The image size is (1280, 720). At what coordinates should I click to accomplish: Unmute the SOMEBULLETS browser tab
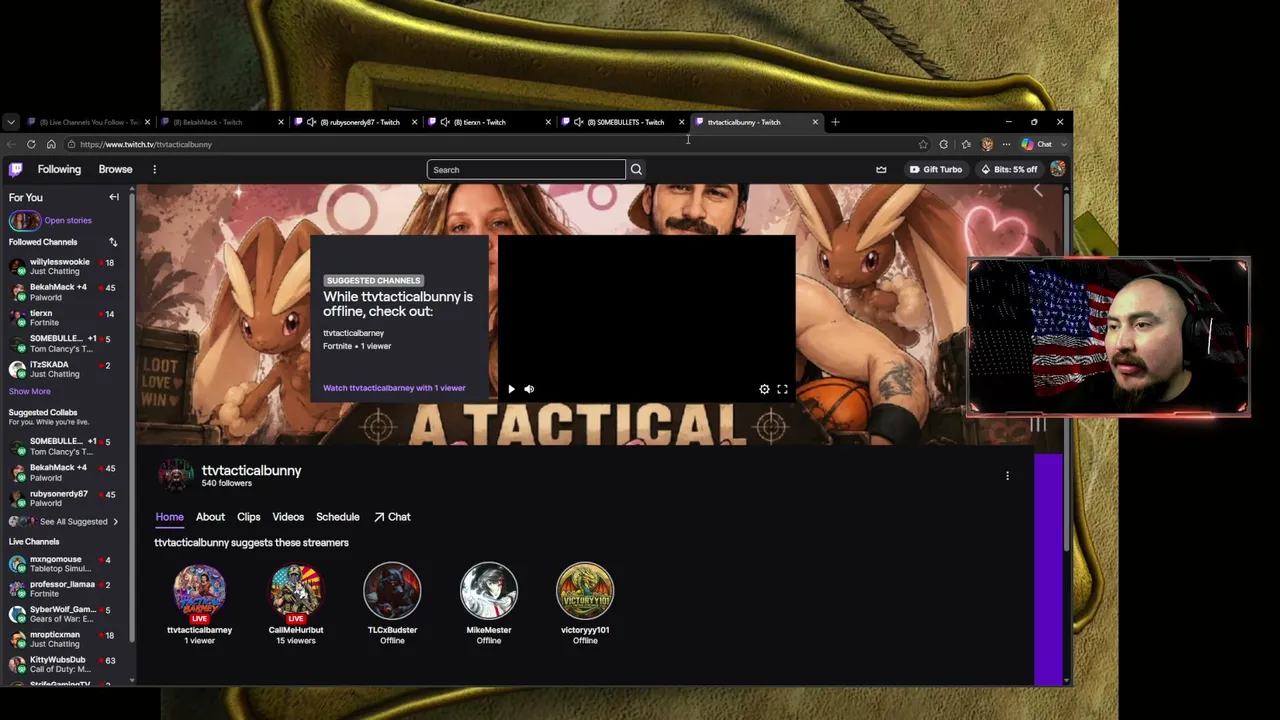578,122
